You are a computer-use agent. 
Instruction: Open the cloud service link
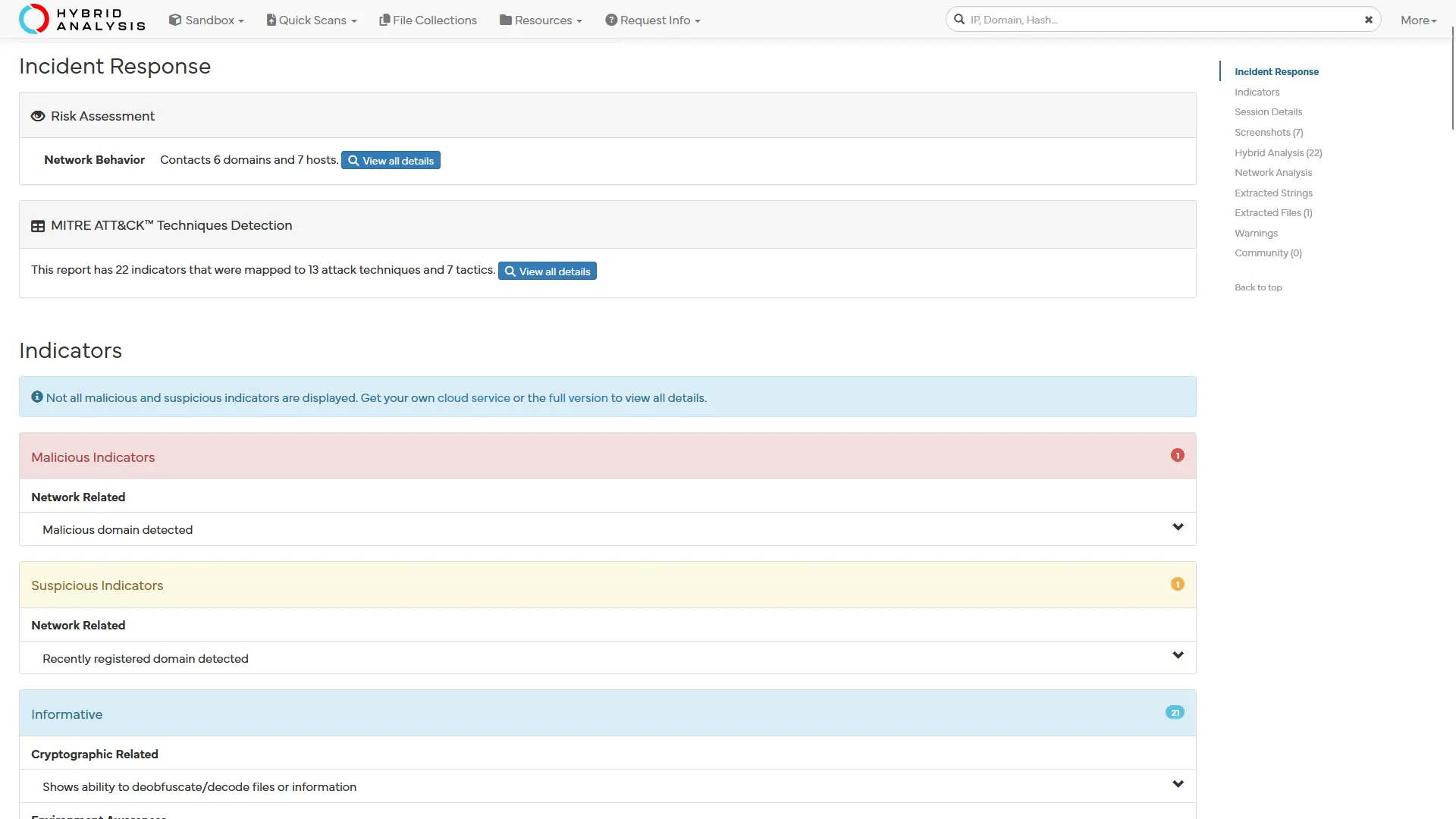(474, 398)
